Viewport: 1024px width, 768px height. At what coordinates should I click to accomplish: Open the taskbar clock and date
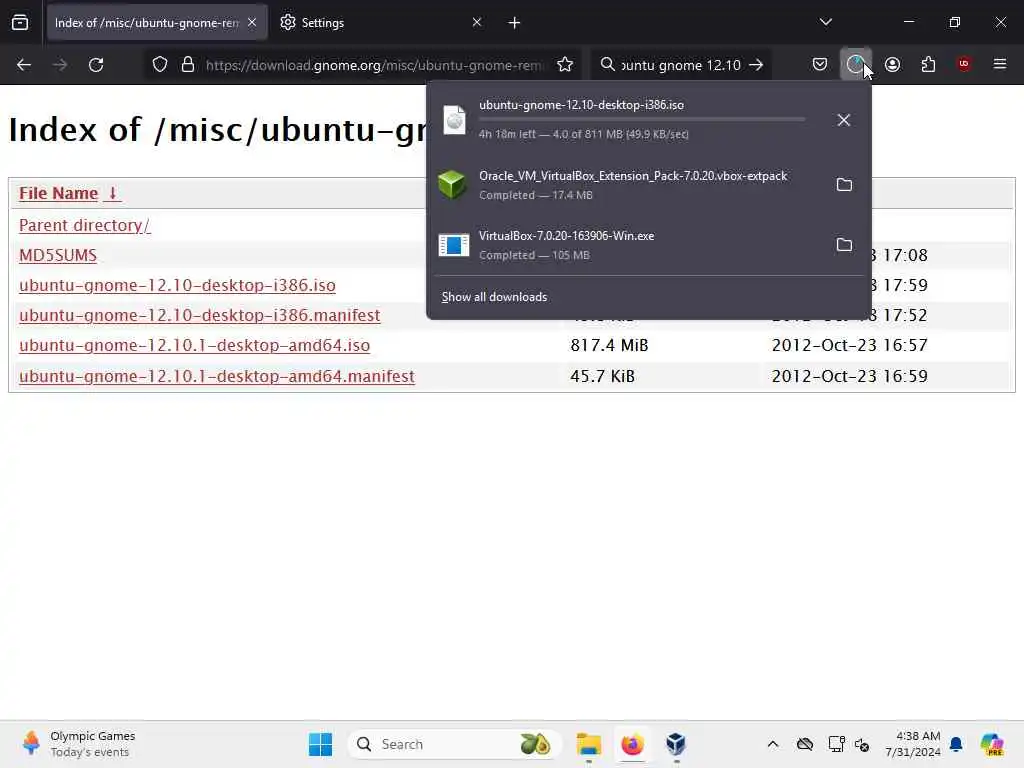pos(913,744)
